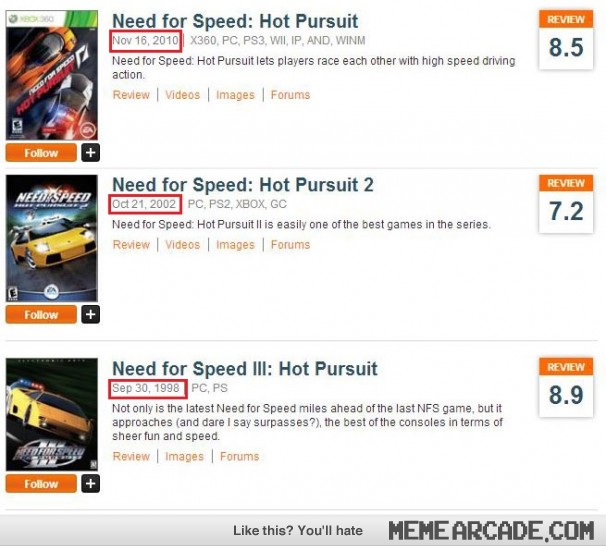The image size is (606, 546).
Task: Click the 8.5 review score box
Action: (x=566, y=41)
